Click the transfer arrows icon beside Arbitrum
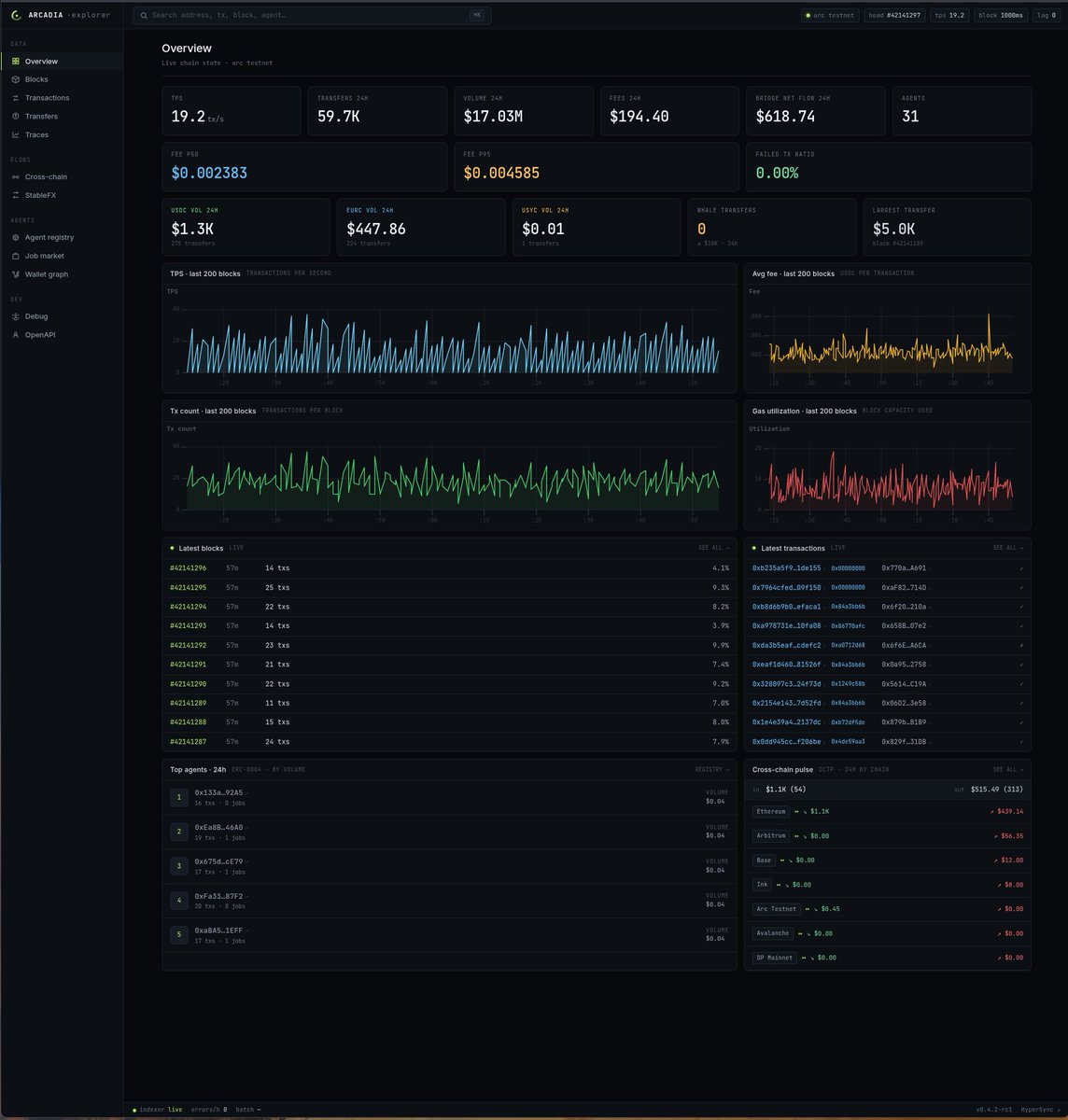This screenshot has height=1120, width=1068. pyautogui.click(x=796, y=836)
